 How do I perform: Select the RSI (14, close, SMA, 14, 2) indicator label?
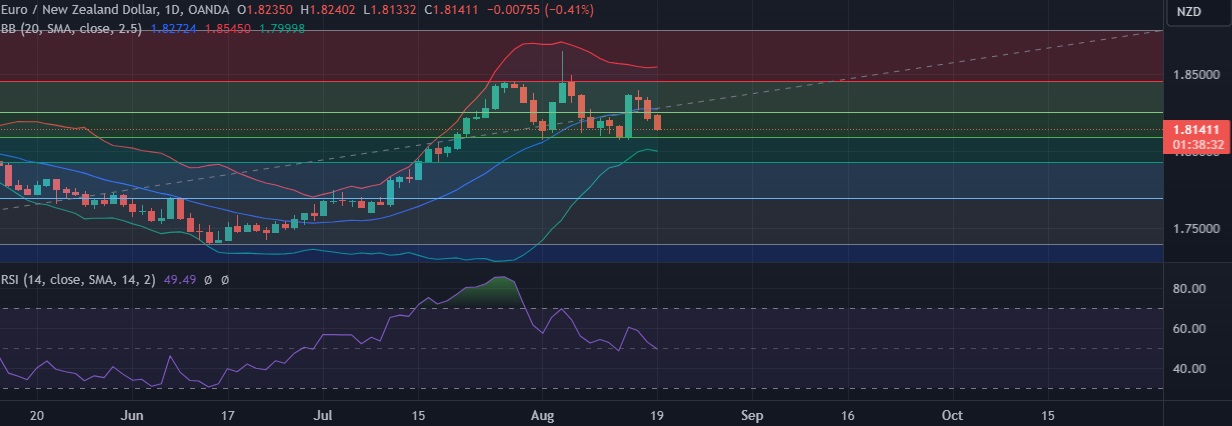pyautogui.click(x=78, y=280)
